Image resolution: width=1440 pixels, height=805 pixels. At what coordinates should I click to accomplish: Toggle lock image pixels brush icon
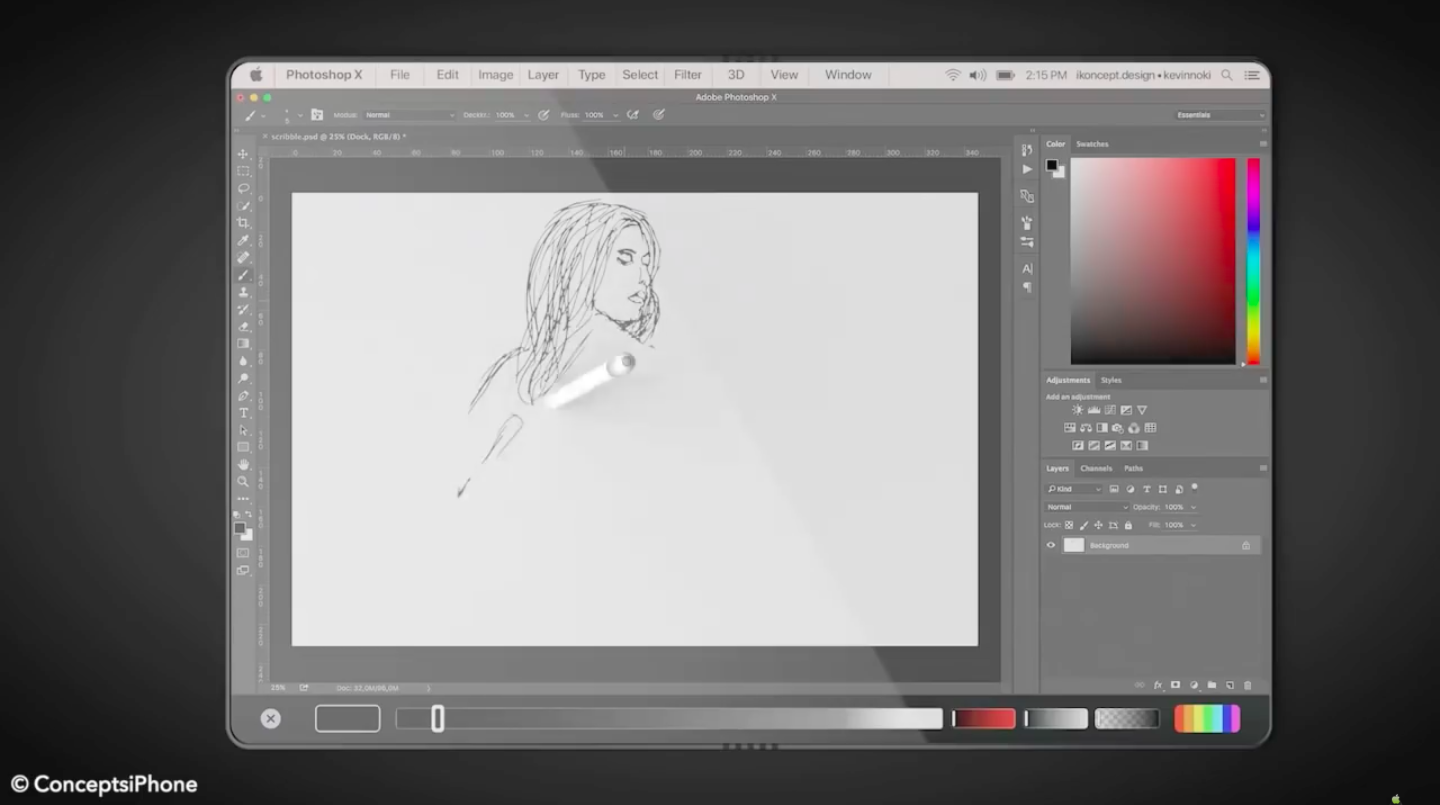tap(1084, 525)
